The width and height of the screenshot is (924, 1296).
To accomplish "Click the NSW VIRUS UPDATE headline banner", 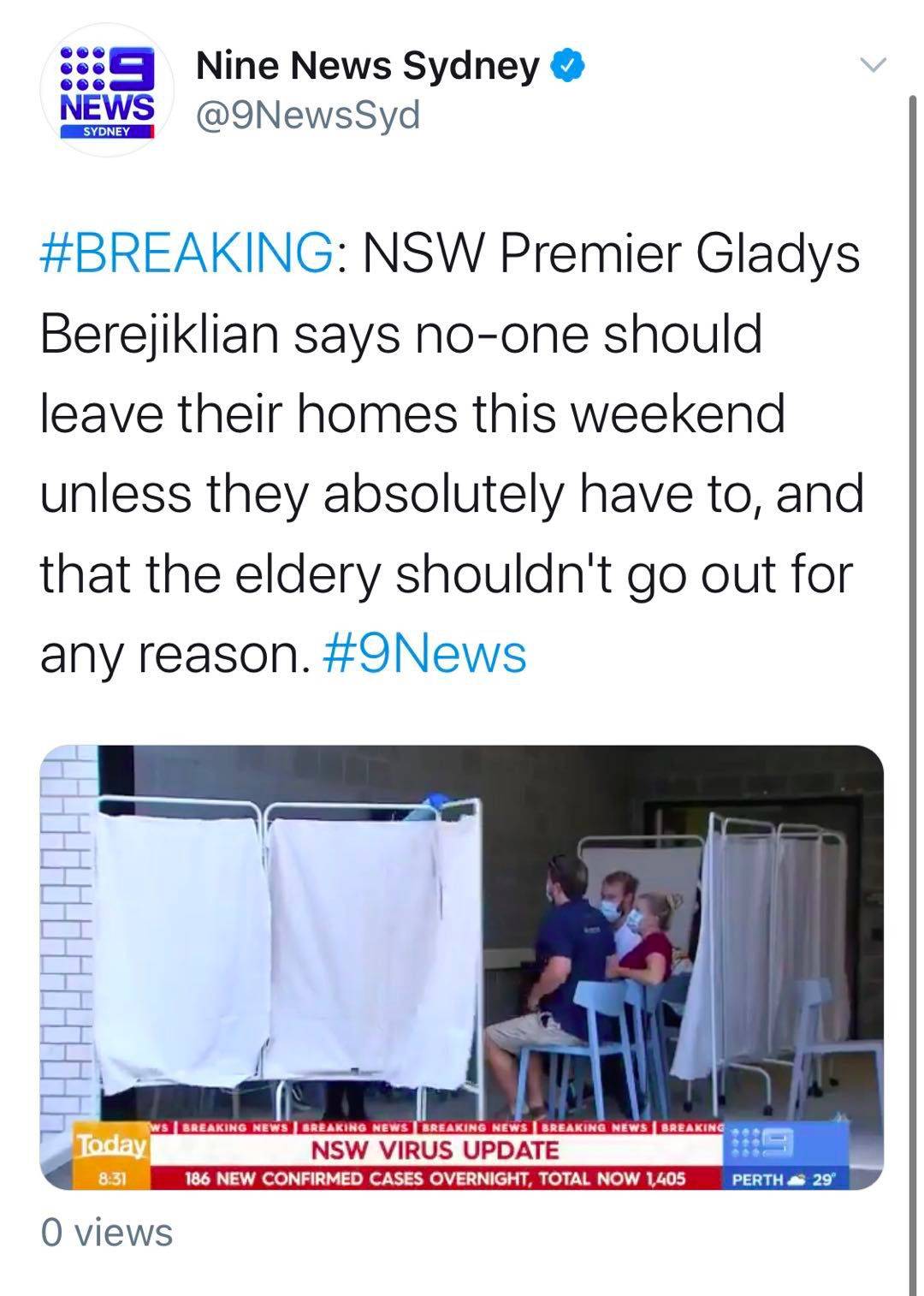I will point(434,1150).
